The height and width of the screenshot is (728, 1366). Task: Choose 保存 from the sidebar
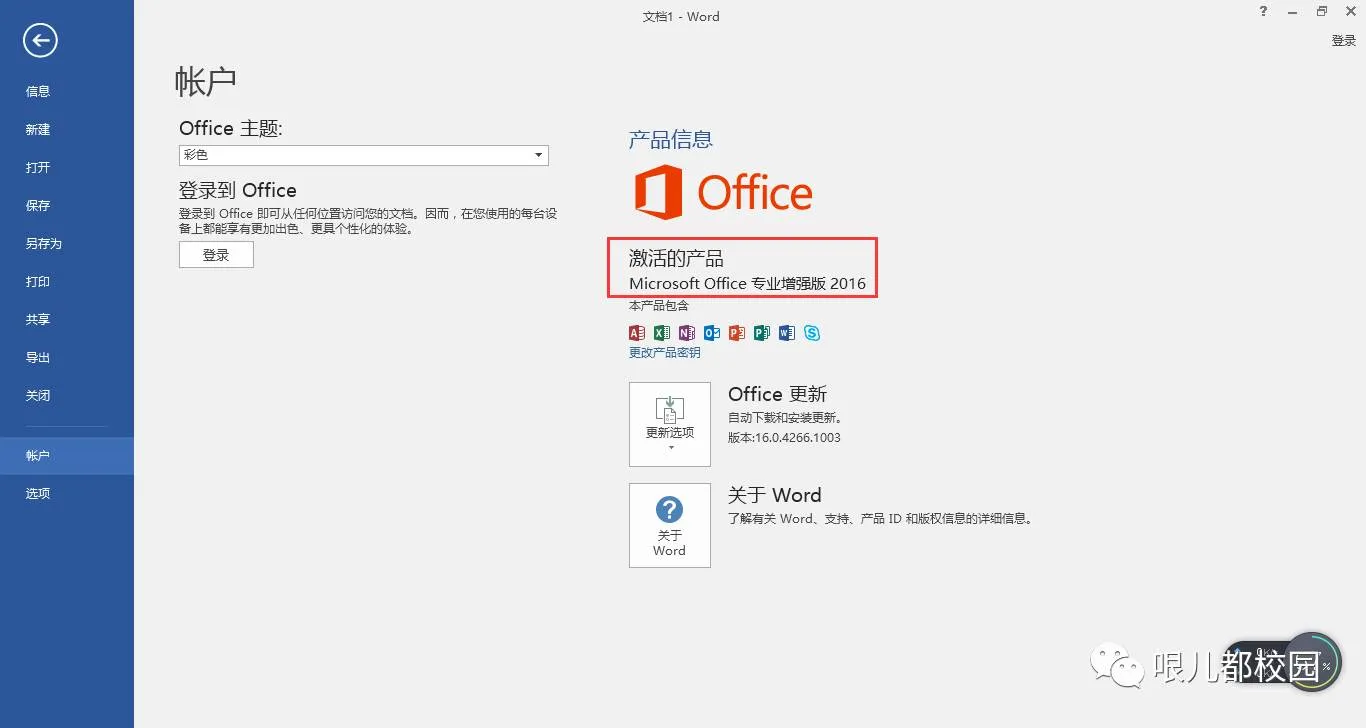(x=67, y=205)
